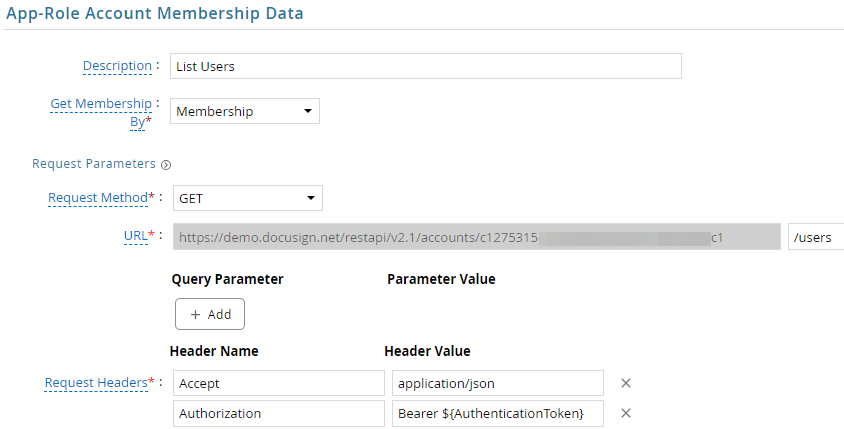The height and width of the screenshot is (429, 844).
Task: Open the Get Membership By label link
Action: 101,112
